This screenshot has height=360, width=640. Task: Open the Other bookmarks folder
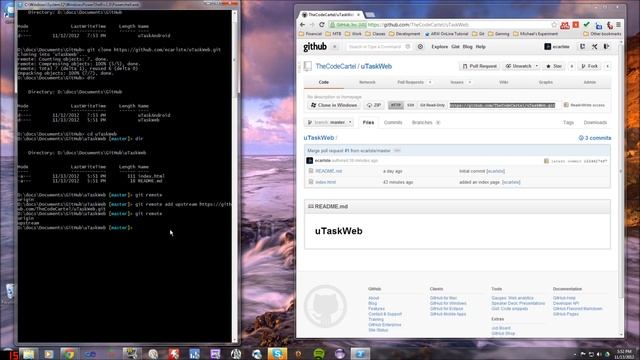click(602, 34)
